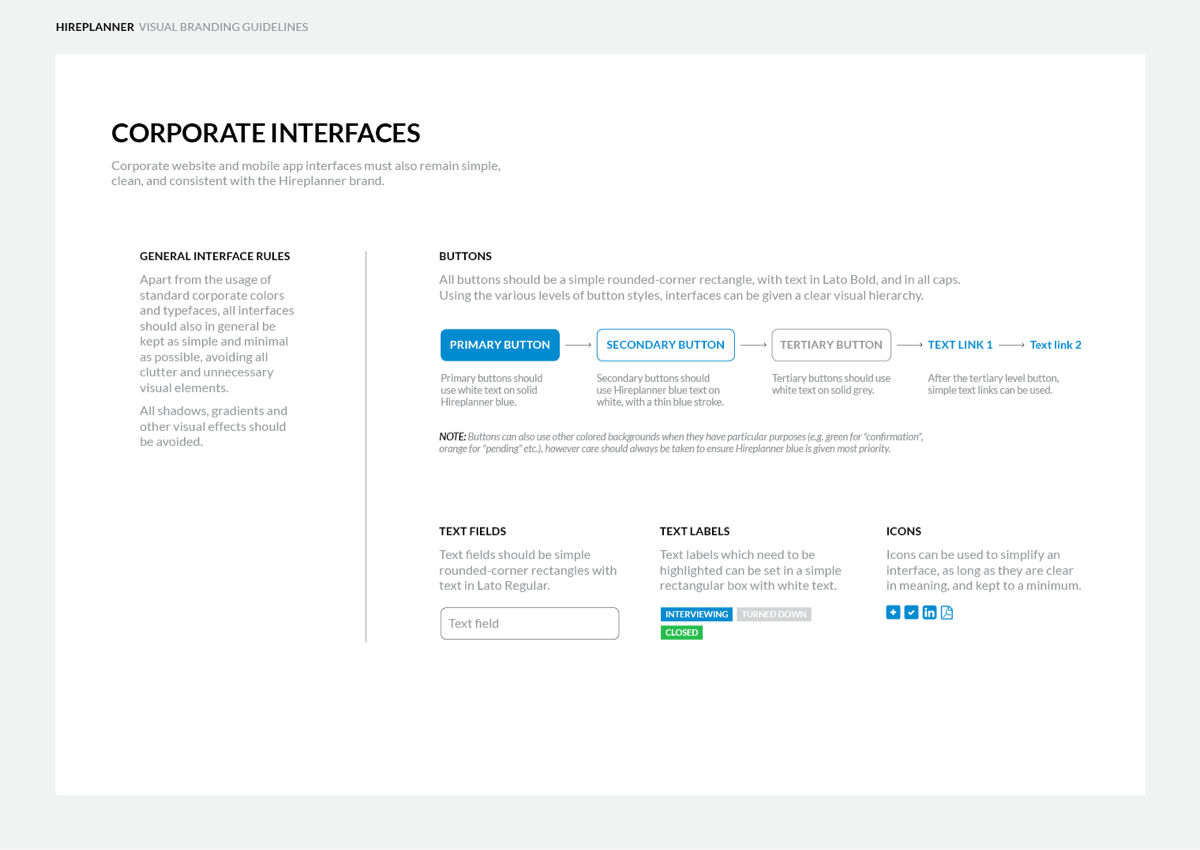Click VISUAL BRANDING GUIDELINES in the header
Screen dimensions: 1200x850
(x=223, y=27)
